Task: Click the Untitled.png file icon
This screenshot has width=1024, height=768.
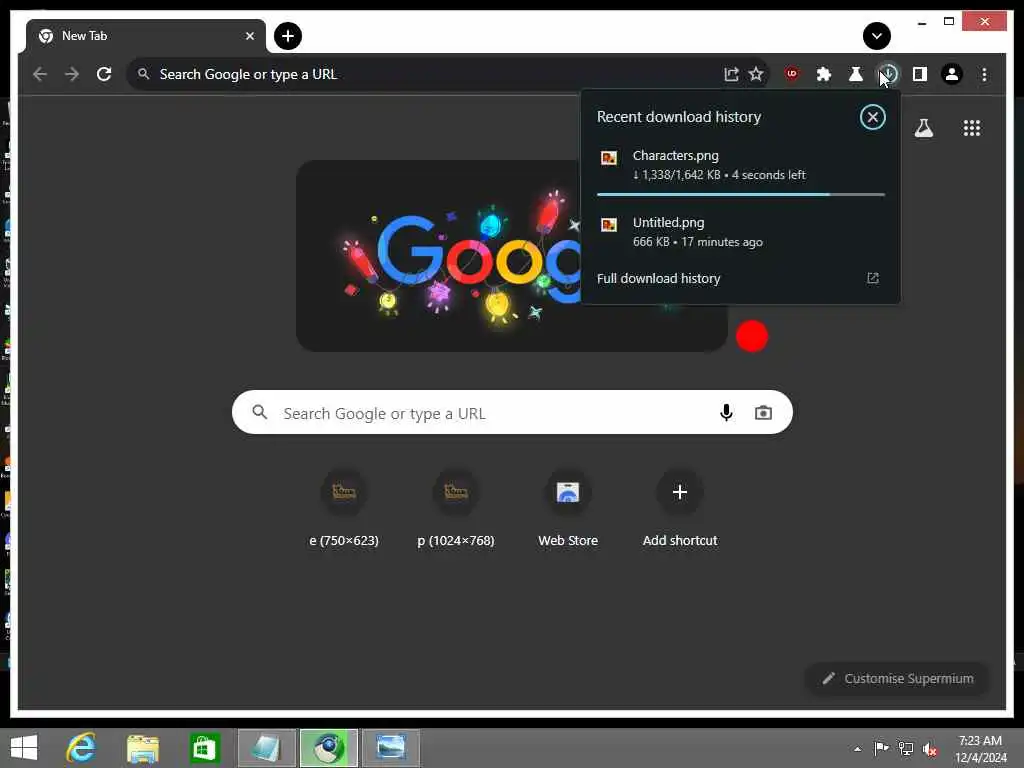Action: coord(609,225)
